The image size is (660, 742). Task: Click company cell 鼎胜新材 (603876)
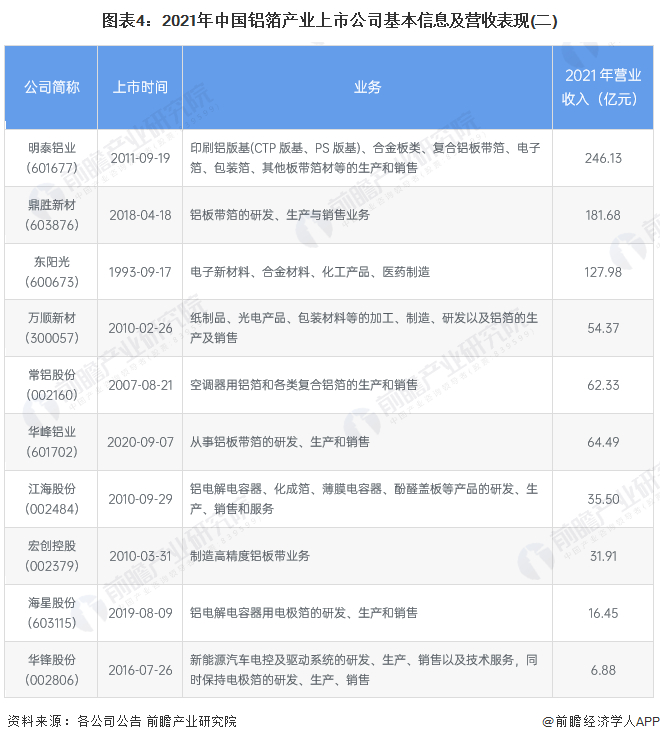[x=52, y=215]
